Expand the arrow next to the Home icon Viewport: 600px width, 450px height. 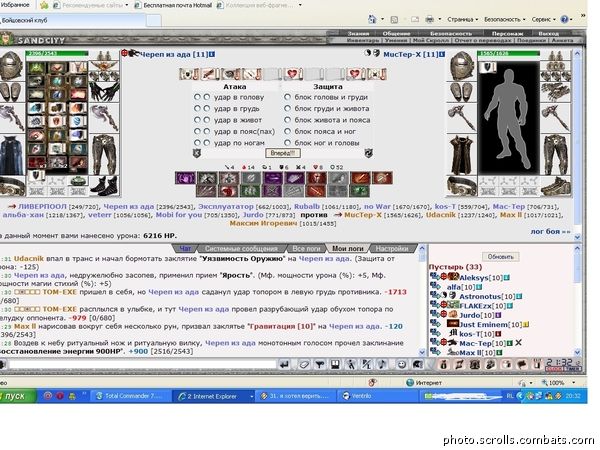click(382, 19)
